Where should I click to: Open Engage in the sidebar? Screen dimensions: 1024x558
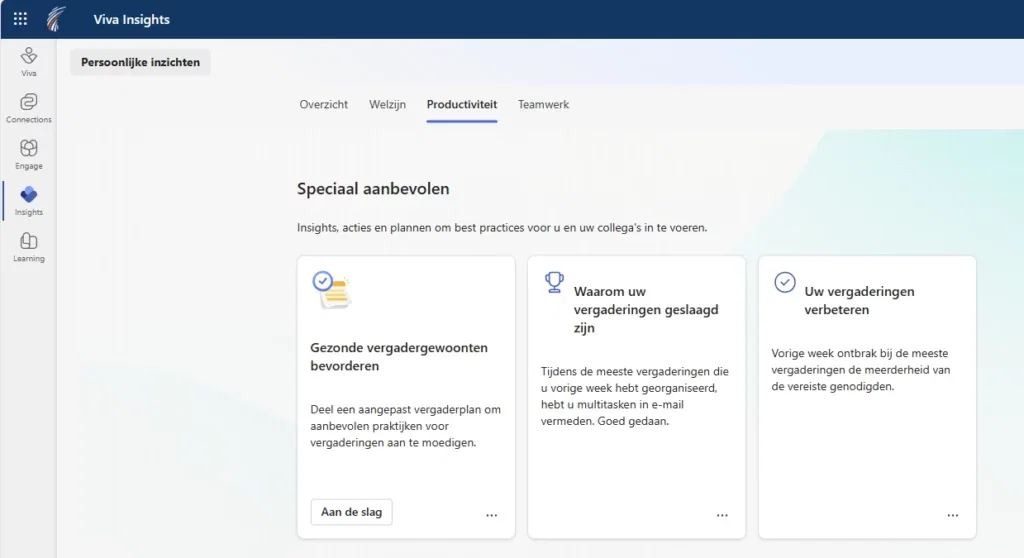point(29,154)
